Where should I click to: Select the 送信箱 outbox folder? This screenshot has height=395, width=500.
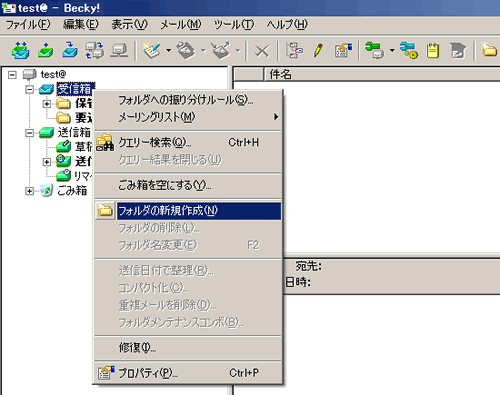(74, 133)
